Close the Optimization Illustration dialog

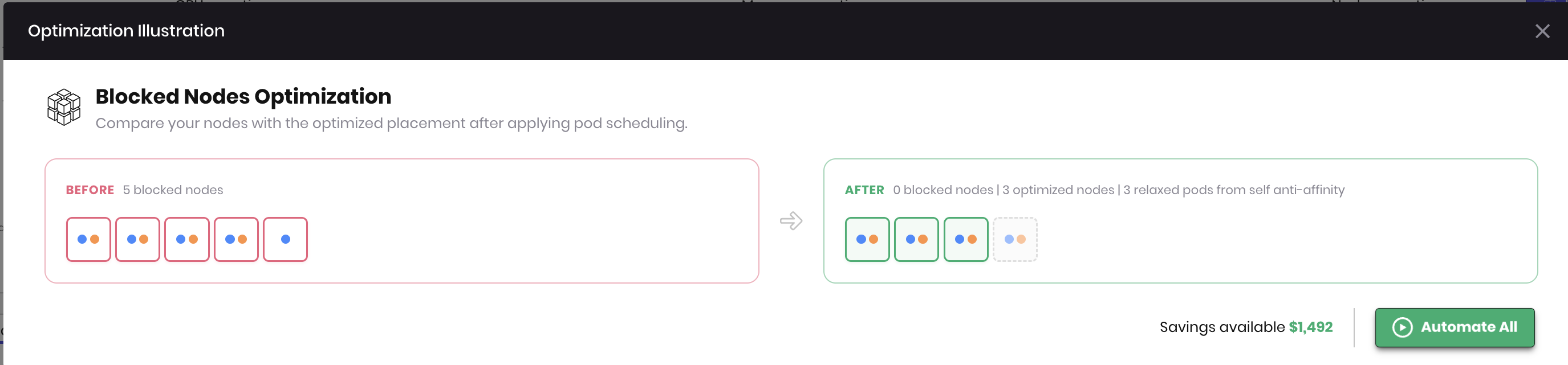click(x=1542, y=31)
